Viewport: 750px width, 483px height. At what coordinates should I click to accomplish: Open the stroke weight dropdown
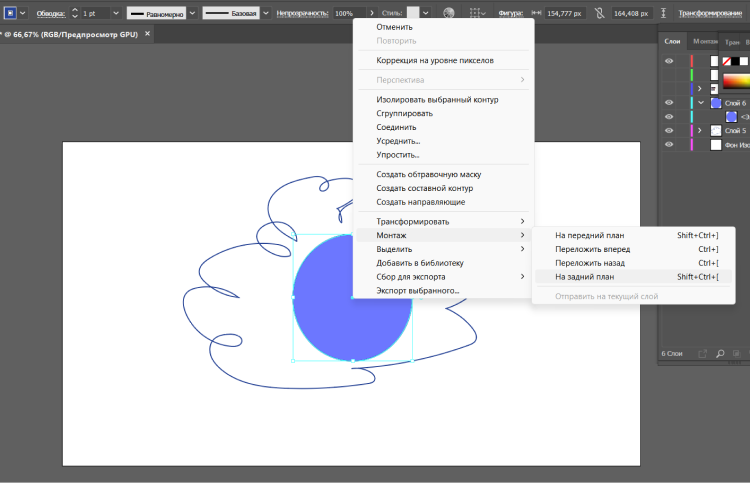(x=116, y=13)
